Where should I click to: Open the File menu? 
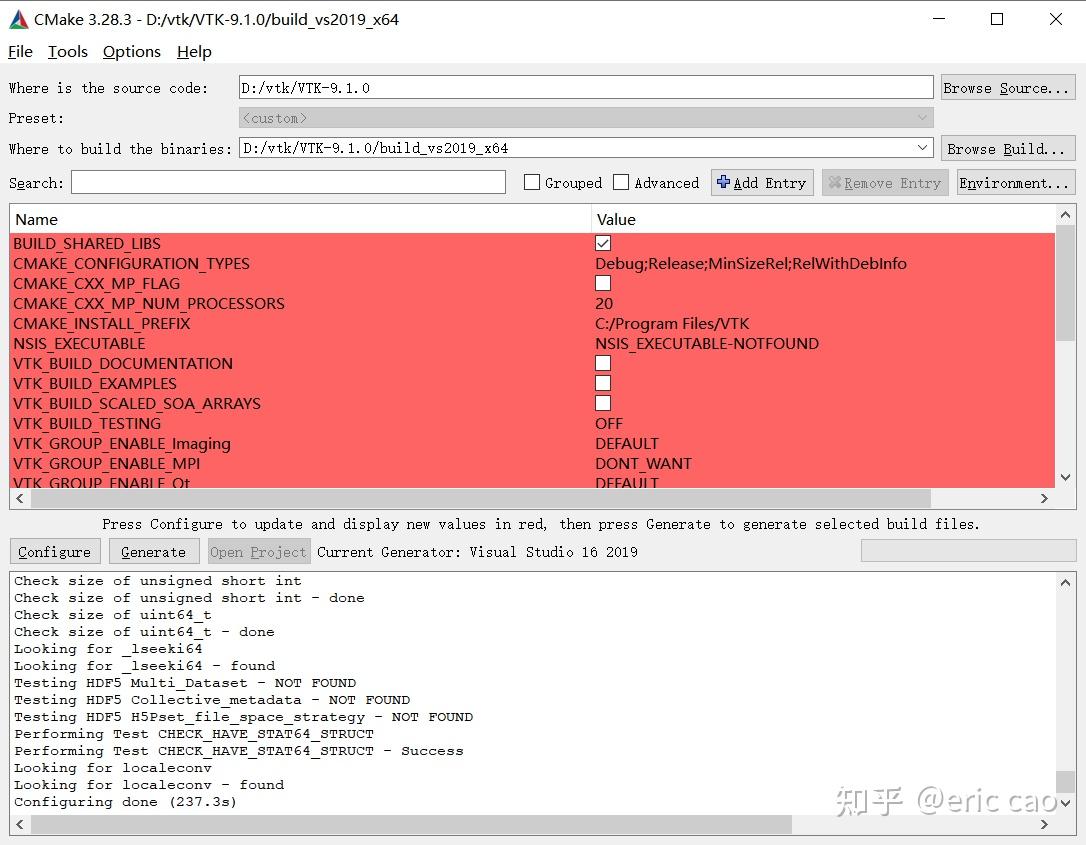pyautogui.click(x=19, y=51)
